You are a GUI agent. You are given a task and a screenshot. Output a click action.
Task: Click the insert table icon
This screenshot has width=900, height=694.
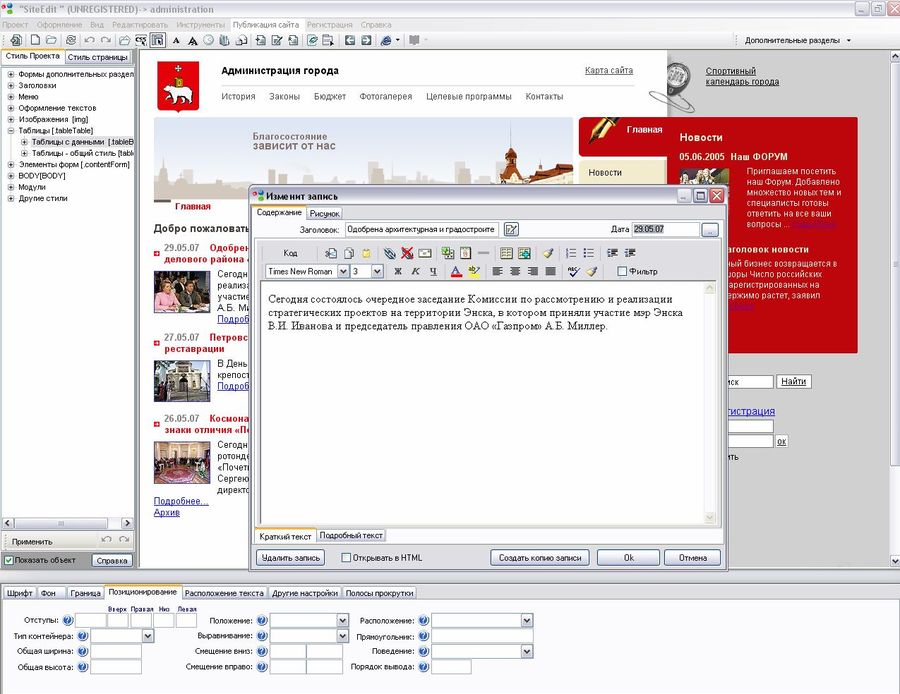(506, 253)
